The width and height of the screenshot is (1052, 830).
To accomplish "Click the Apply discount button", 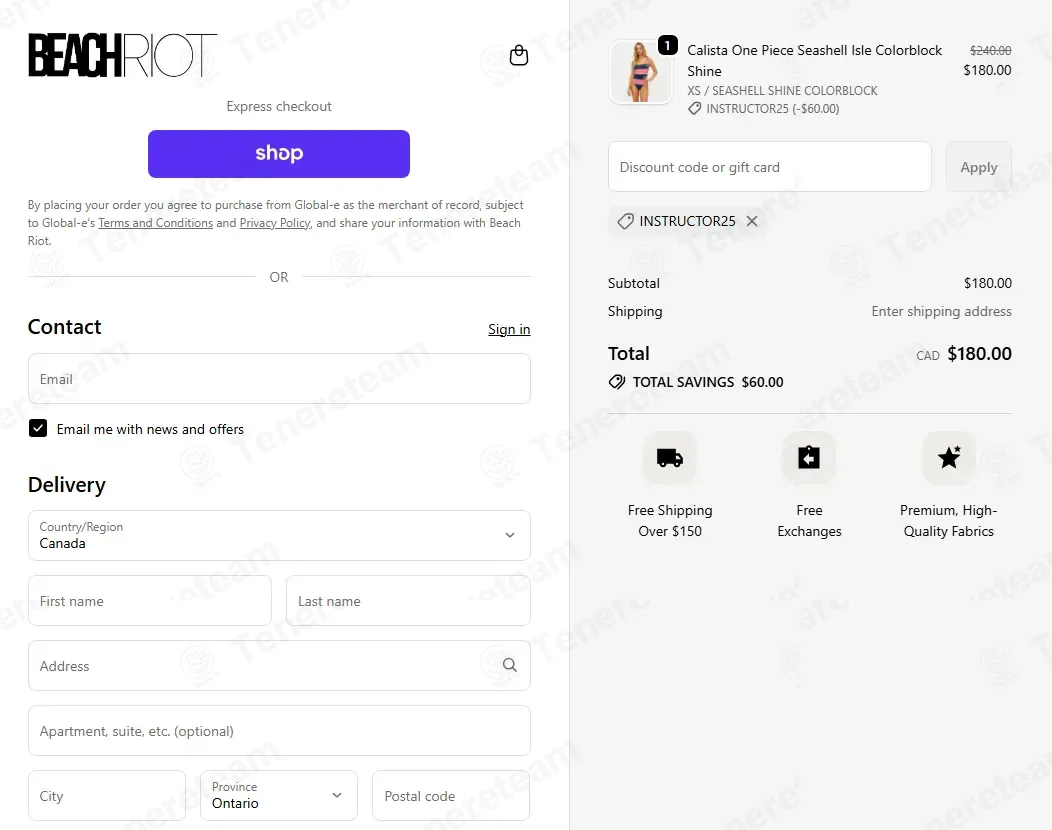I will click(979, 167).
